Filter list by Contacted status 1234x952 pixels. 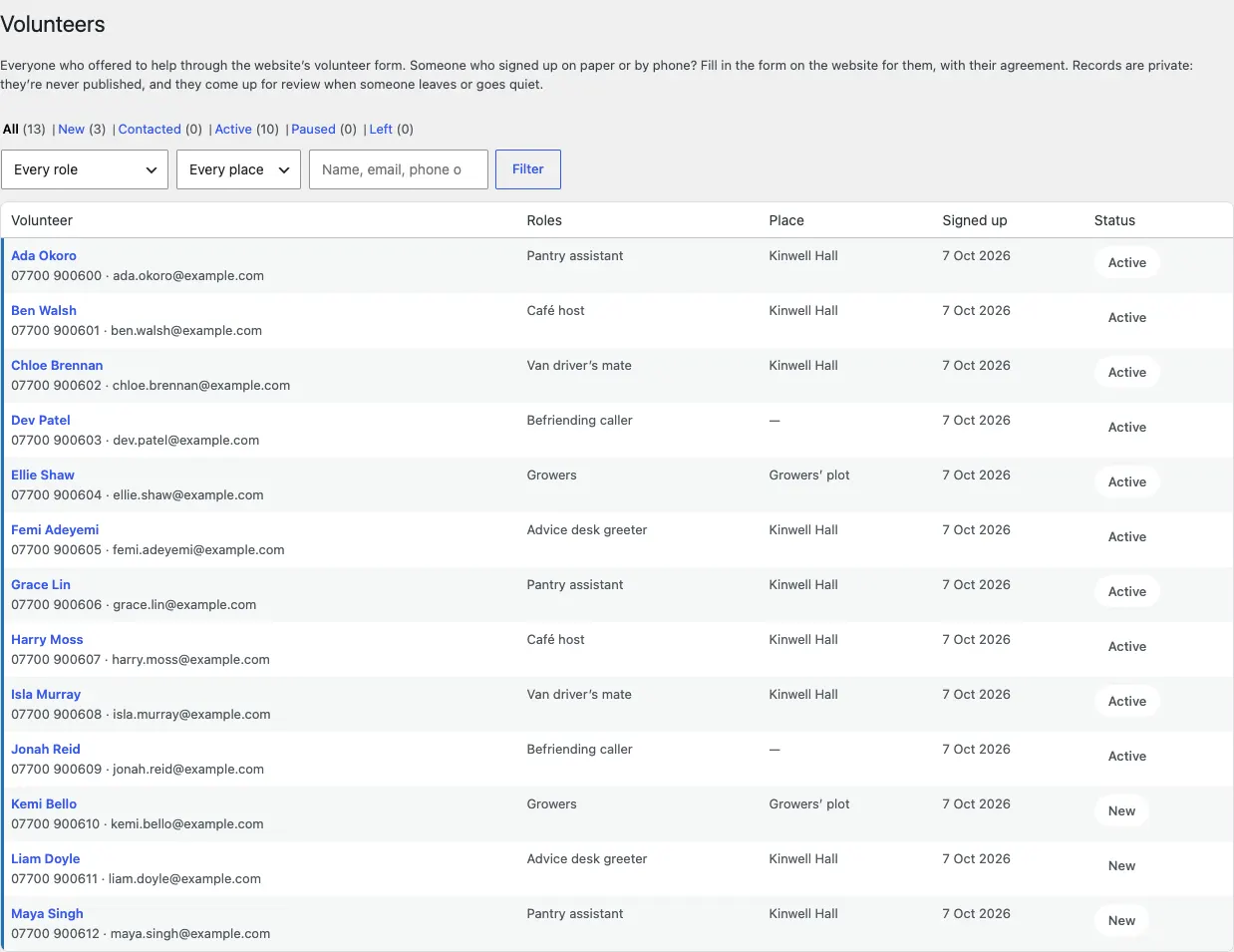pos(150,129)
